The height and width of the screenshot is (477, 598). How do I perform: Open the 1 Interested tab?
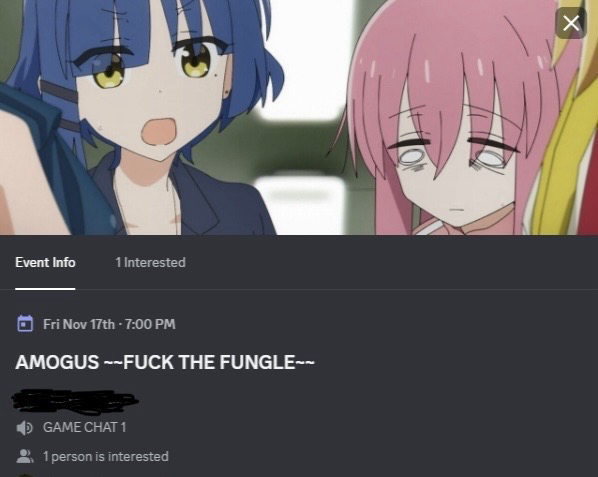click(151, 262)
